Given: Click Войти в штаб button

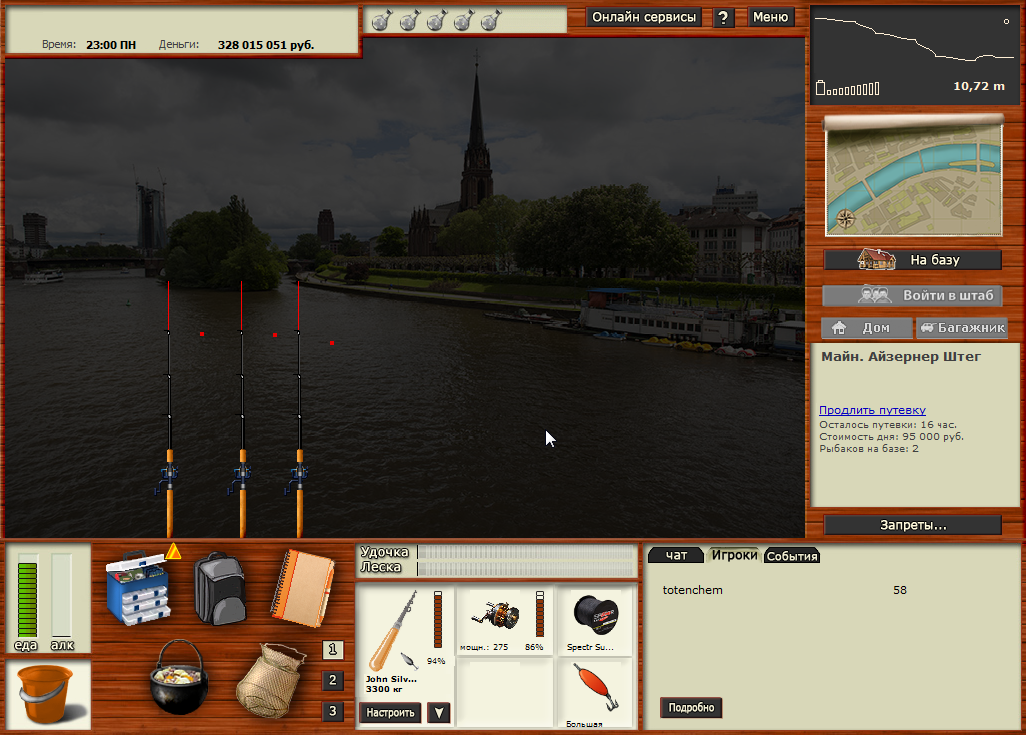Looking at the screenshot, I should (913, 295).
